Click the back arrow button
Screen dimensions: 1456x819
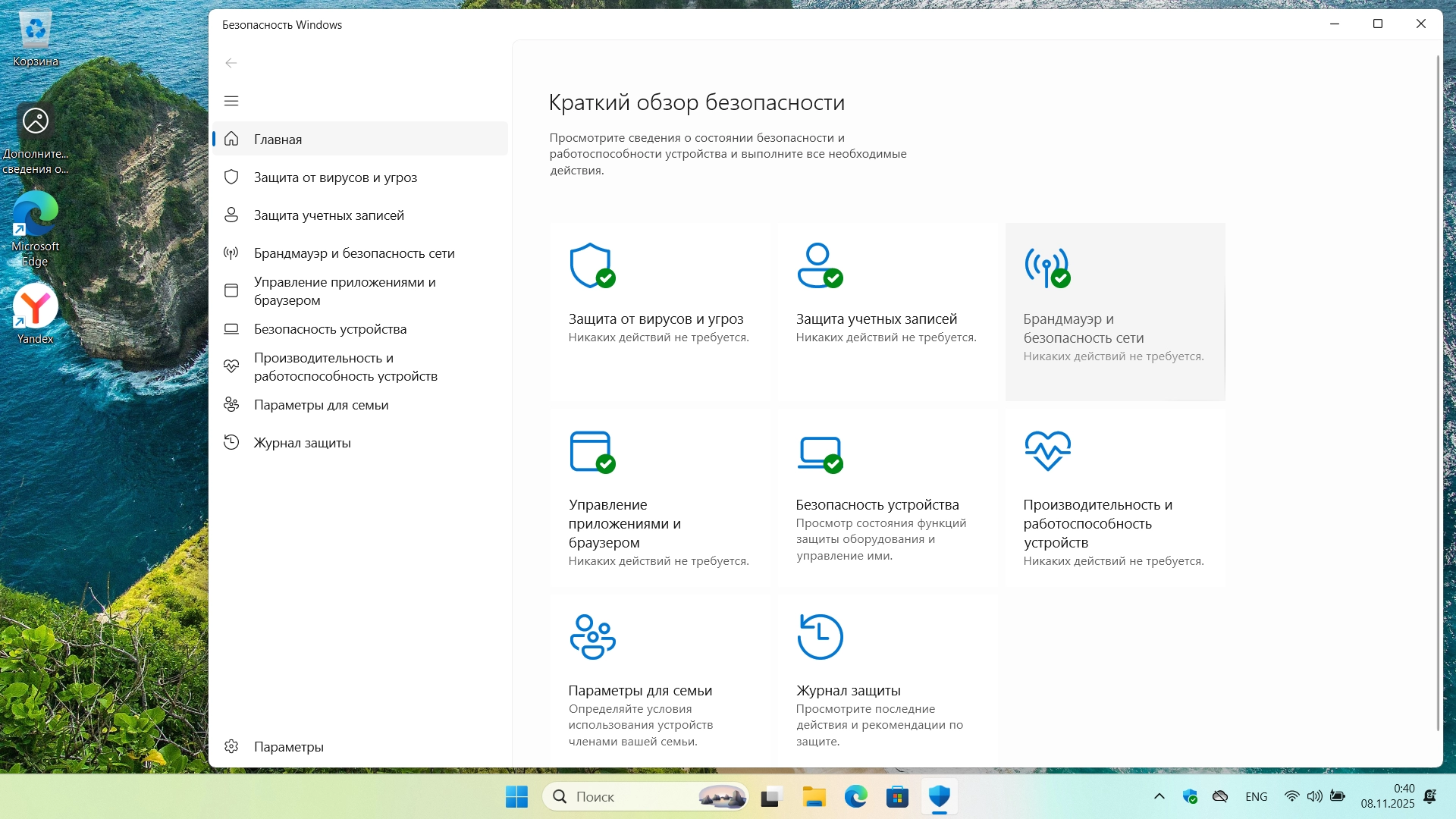231,63
